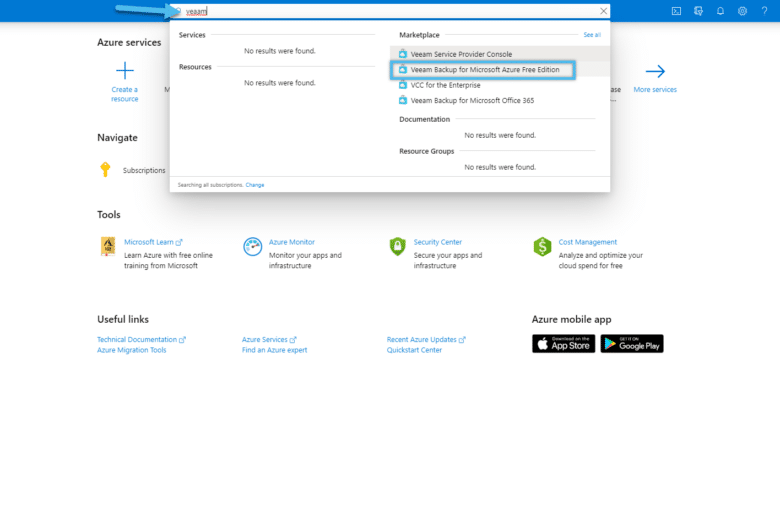Click Change subscriptions link
This screenshot has height=516, width=780.
(x=255, y=185)
